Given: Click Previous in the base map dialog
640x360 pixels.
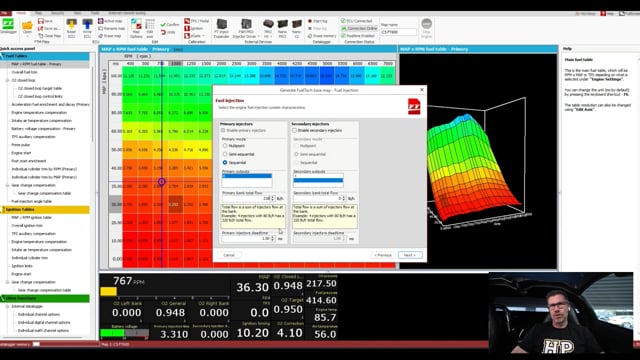Looking at the screenshot, I should (x=382, y=255).
